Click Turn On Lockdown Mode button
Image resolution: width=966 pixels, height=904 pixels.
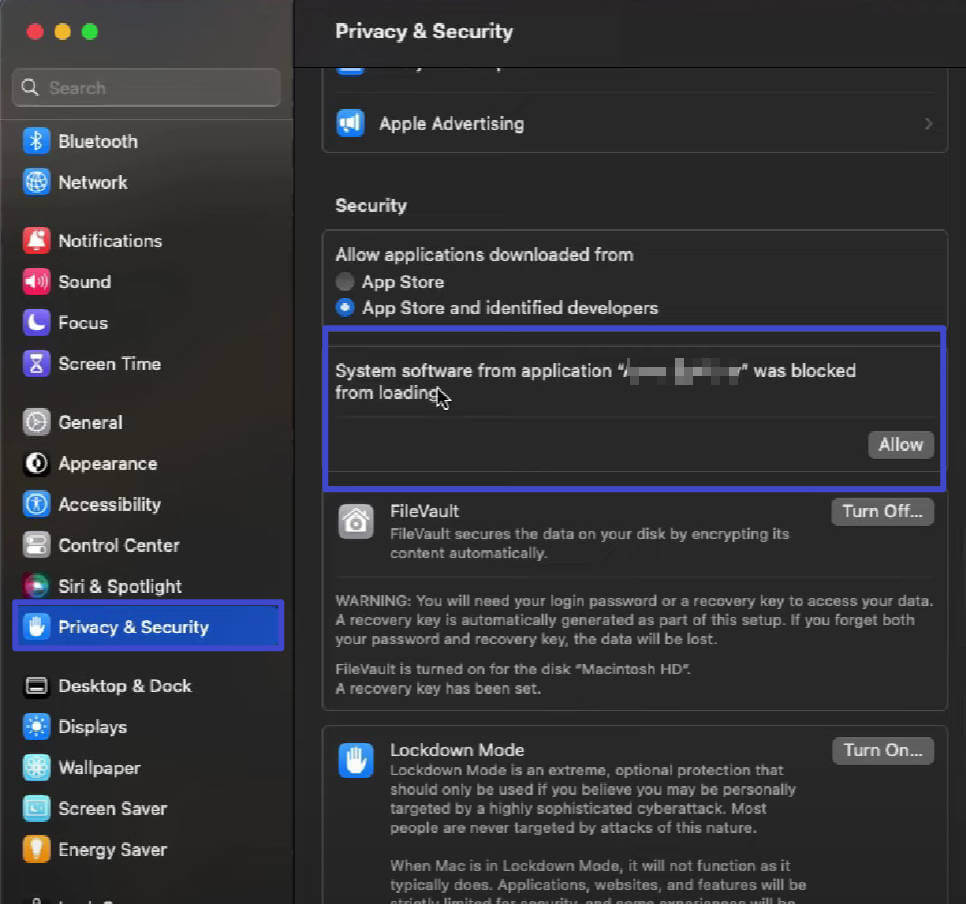coord(883,751)
